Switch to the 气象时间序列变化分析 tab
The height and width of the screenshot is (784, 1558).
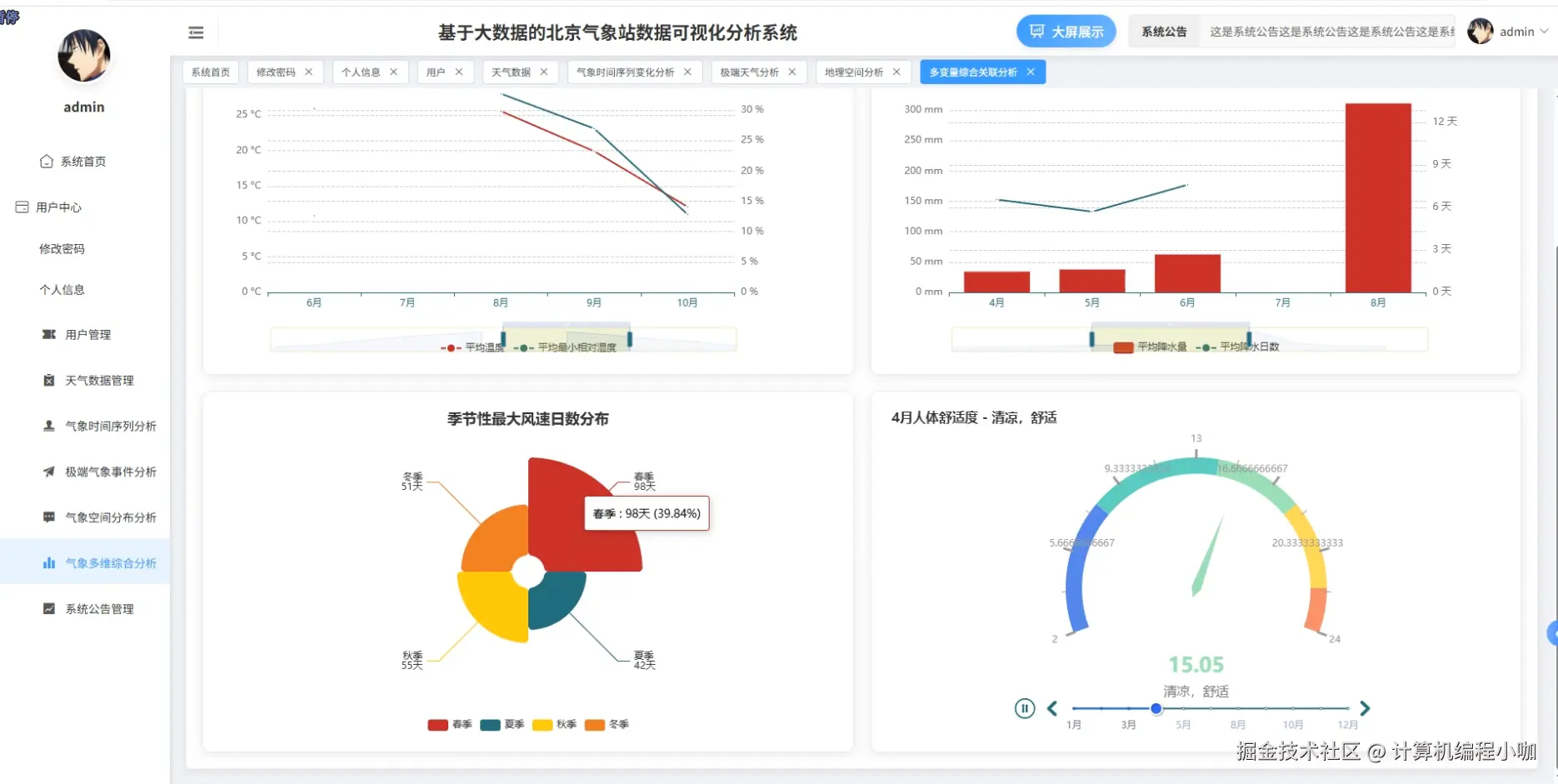click(x=626, y=72)
